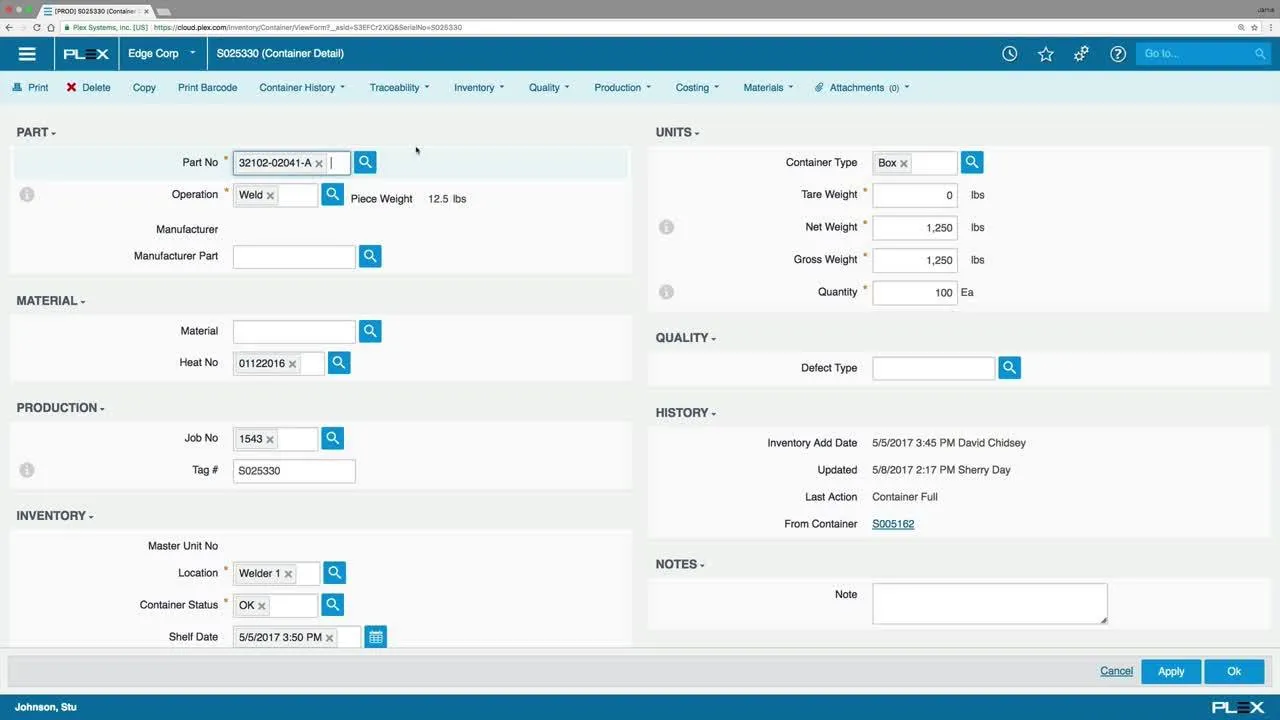Click the Defect Type search magnifier
Image resolution: width=1280 pixels, height=720 pixels.
pos(1009,367)
